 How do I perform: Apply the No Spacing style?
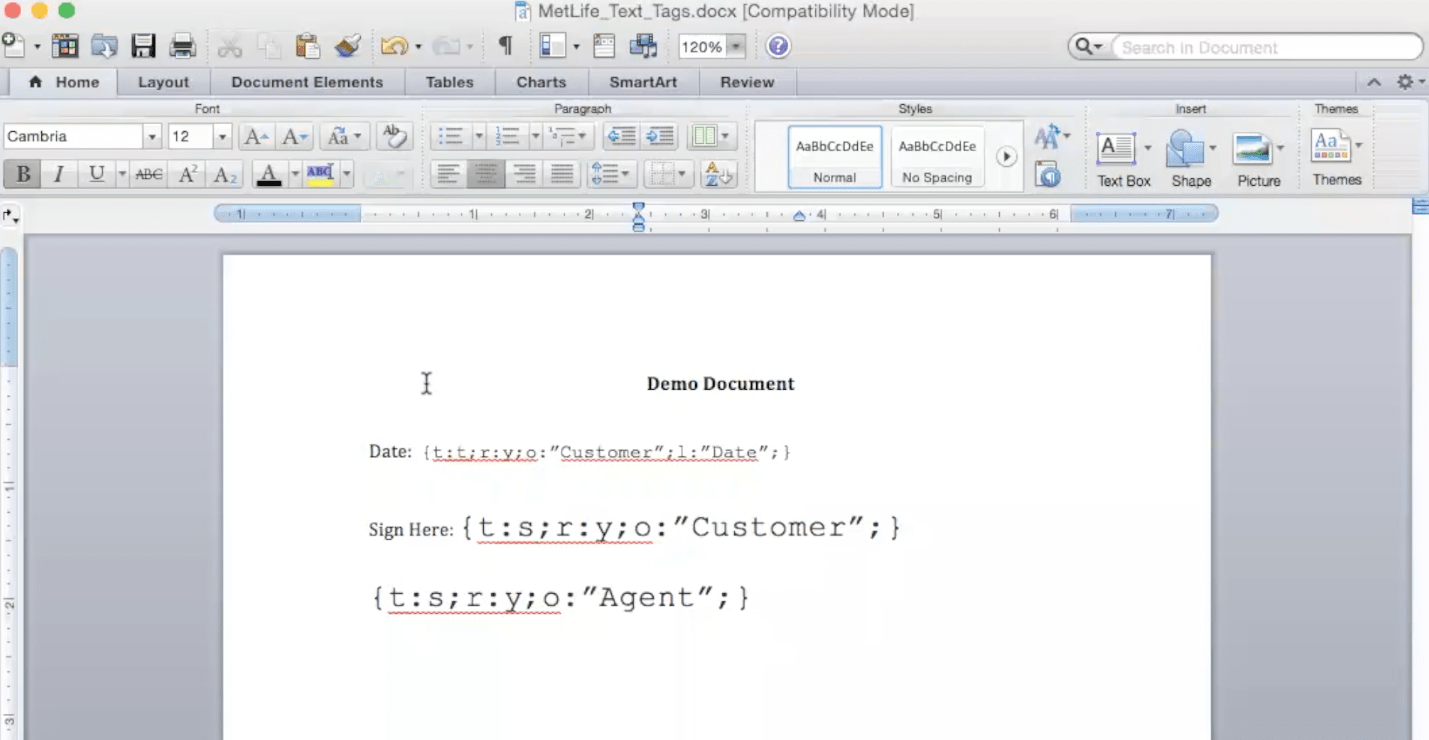937,157
